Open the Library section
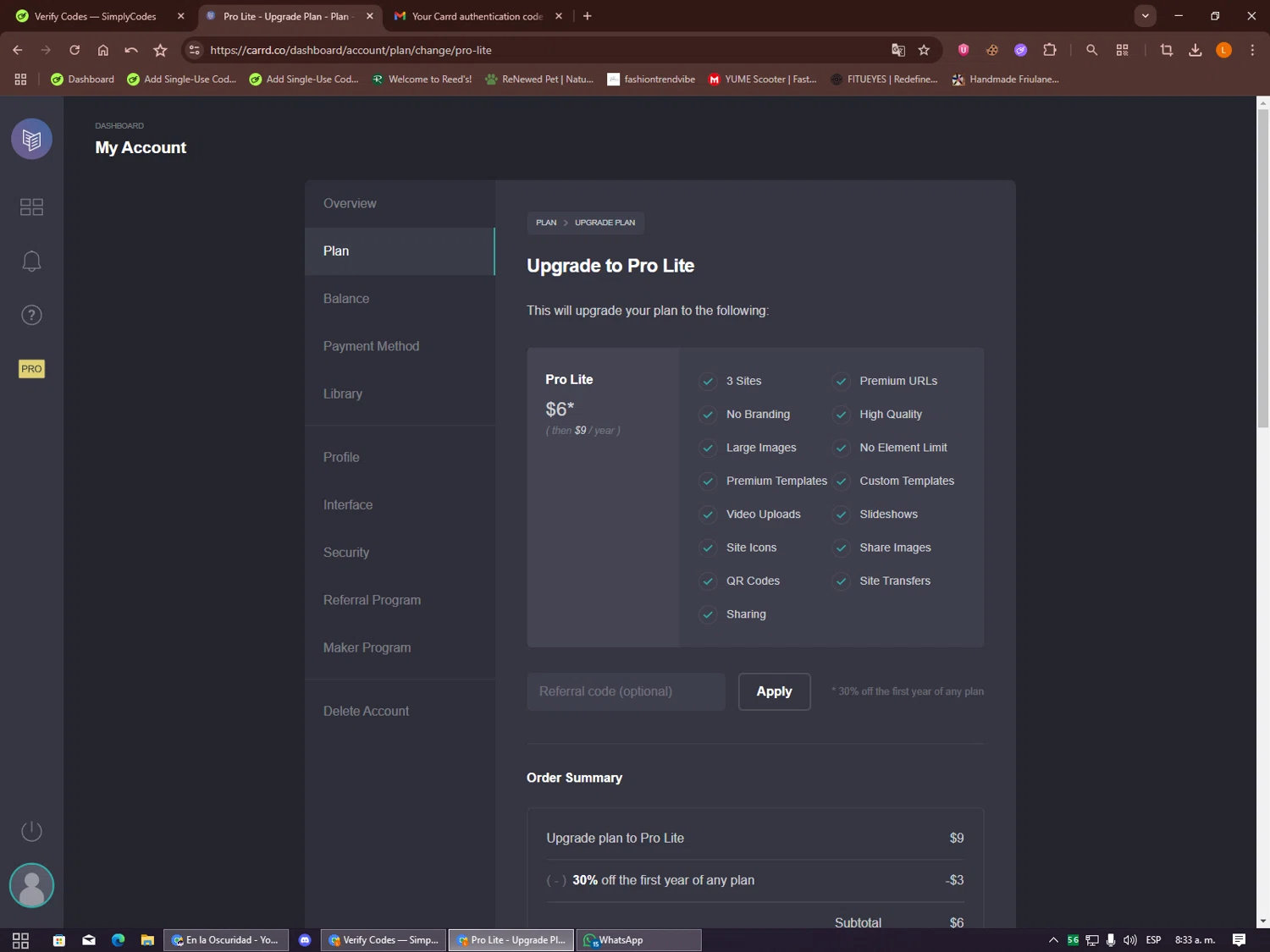 (x=400, y=394)
